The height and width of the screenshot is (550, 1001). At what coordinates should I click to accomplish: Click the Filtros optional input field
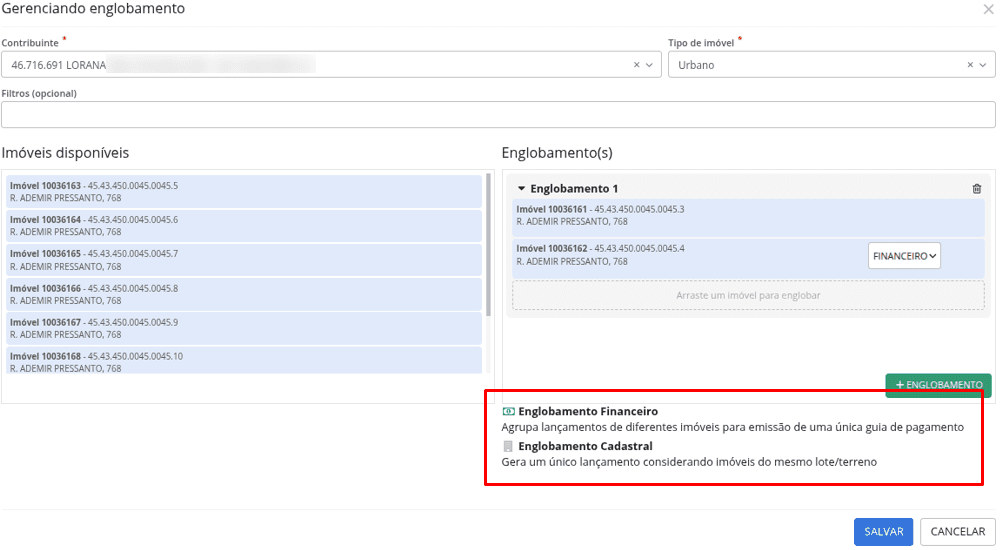[498, 115]
